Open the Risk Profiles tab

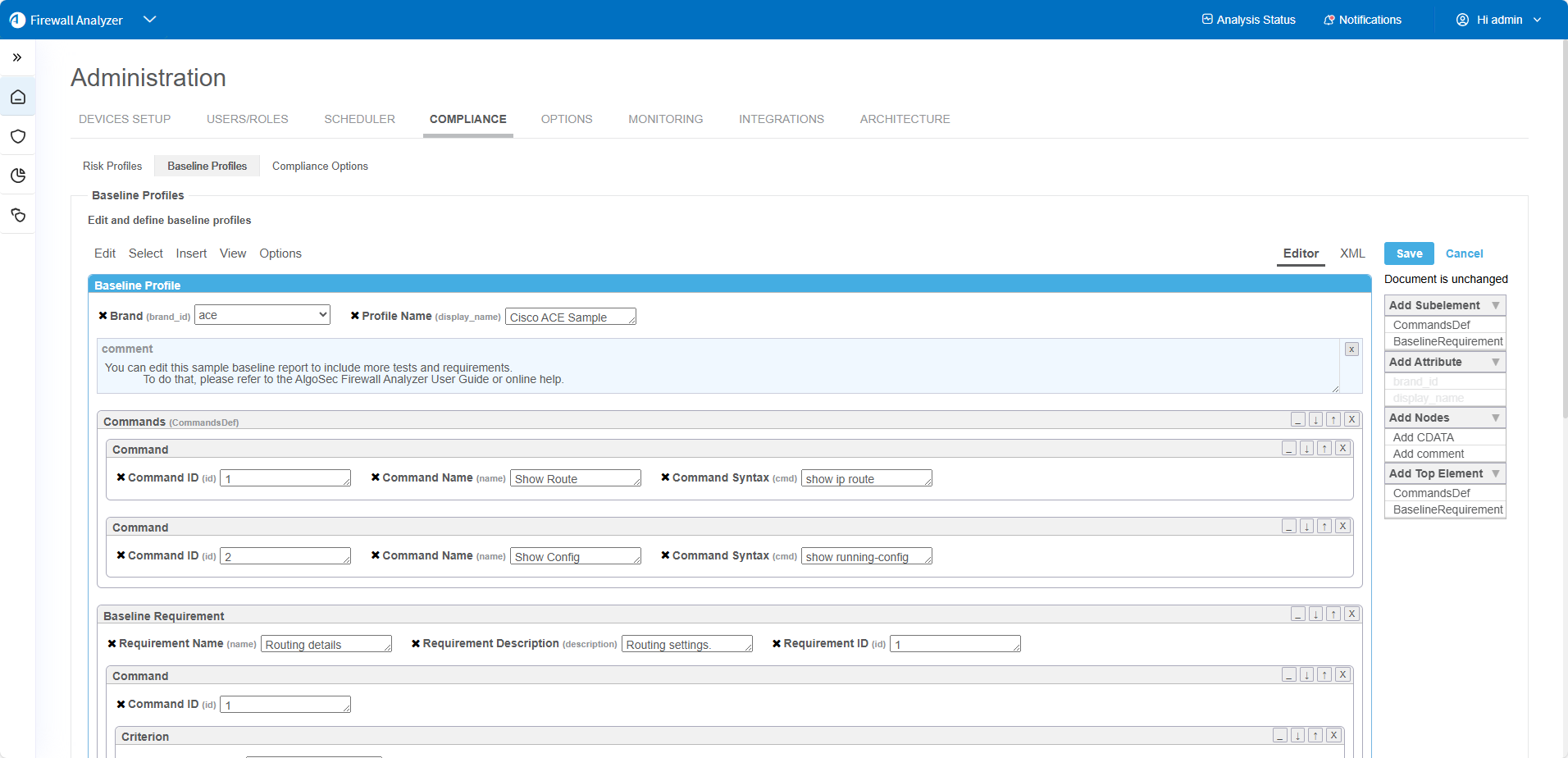[x=112, y=166]
